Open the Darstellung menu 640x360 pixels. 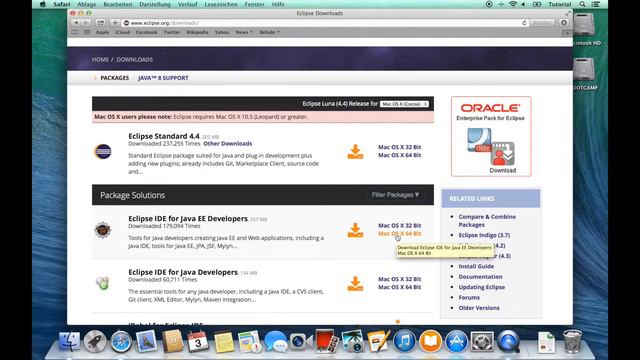click(155, 4)
